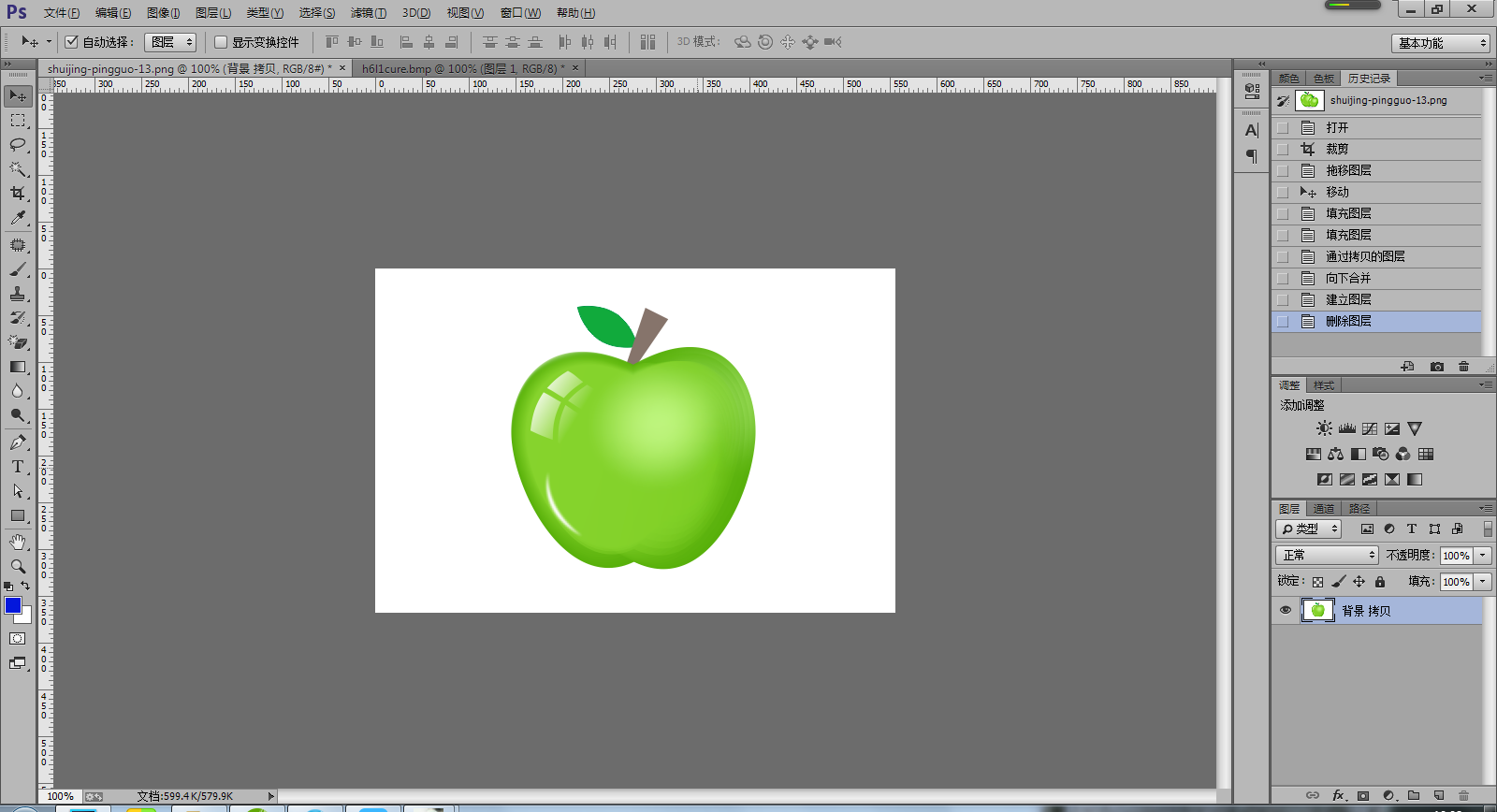The image size is (1497, 812).
Task: Select the Magic Wand tool
Action: pos(18,169)
